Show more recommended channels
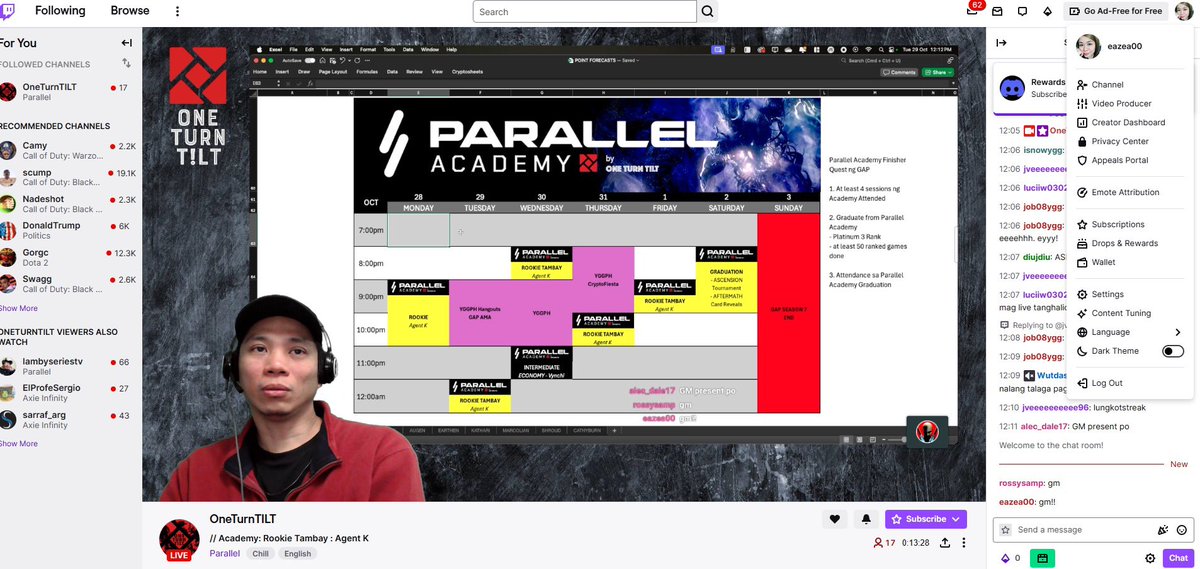 point(18,308)
